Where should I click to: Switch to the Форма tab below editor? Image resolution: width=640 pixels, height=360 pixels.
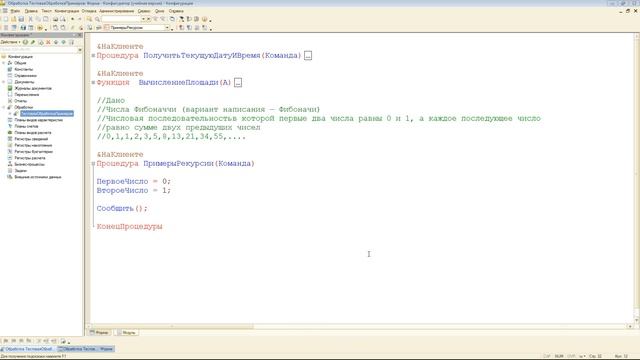(99, 333)
